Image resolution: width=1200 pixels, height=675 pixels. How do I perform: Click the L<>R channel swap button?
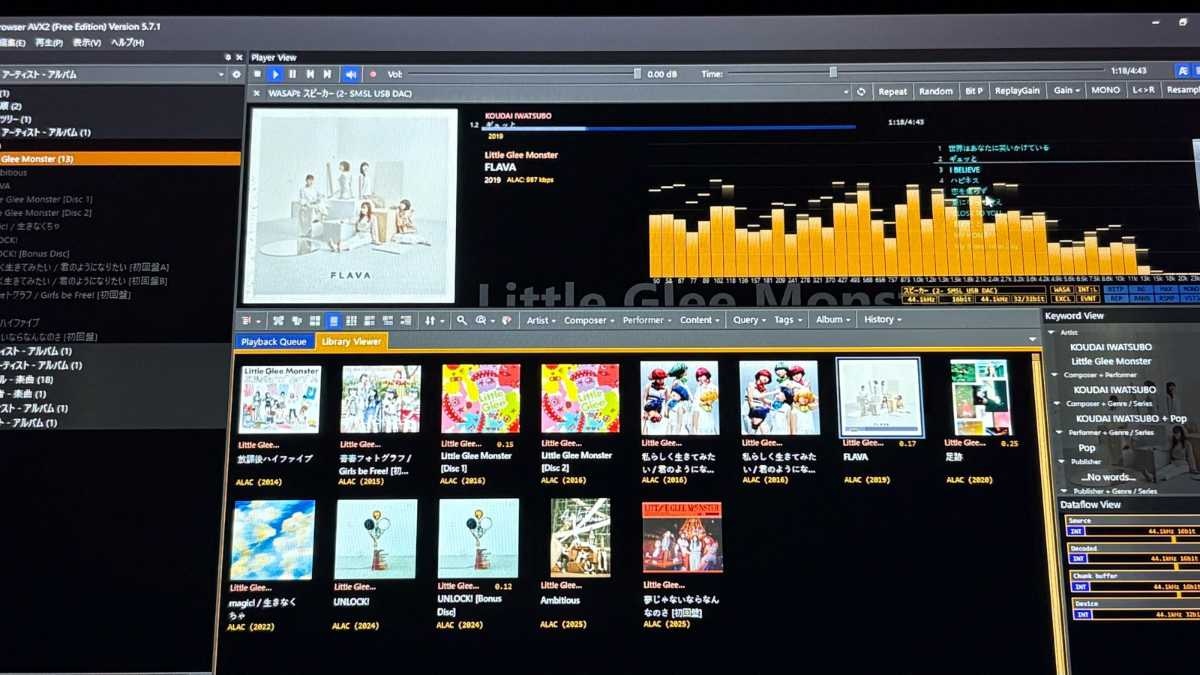(x=1143, y=90)
